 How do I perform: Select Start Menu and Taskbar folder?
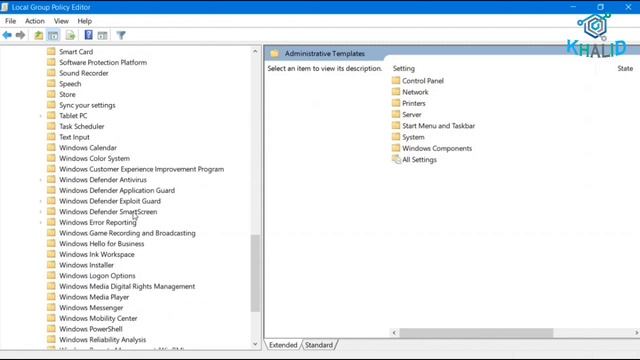[x=438, y=126]
